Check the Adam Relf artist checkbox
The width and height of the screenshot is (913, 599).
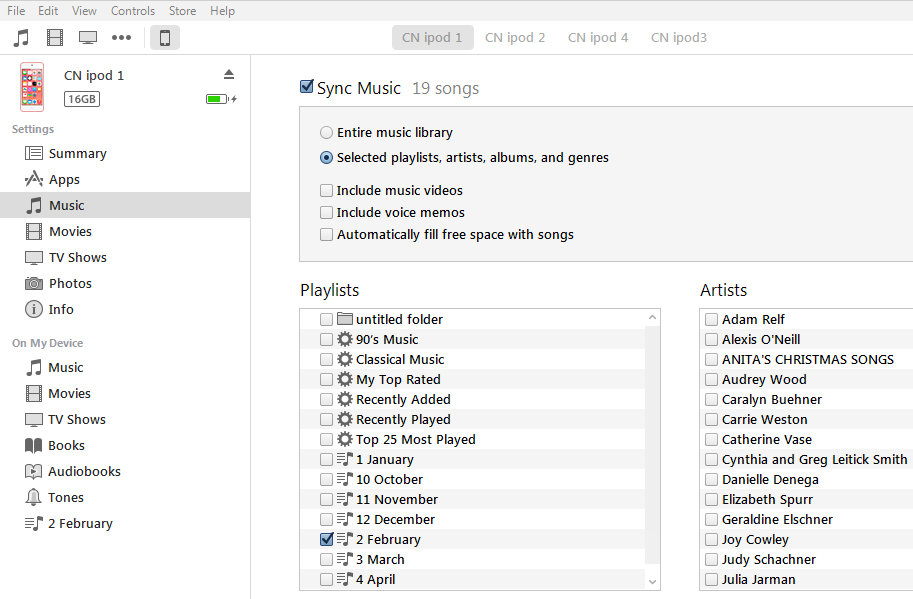[711, 320]
